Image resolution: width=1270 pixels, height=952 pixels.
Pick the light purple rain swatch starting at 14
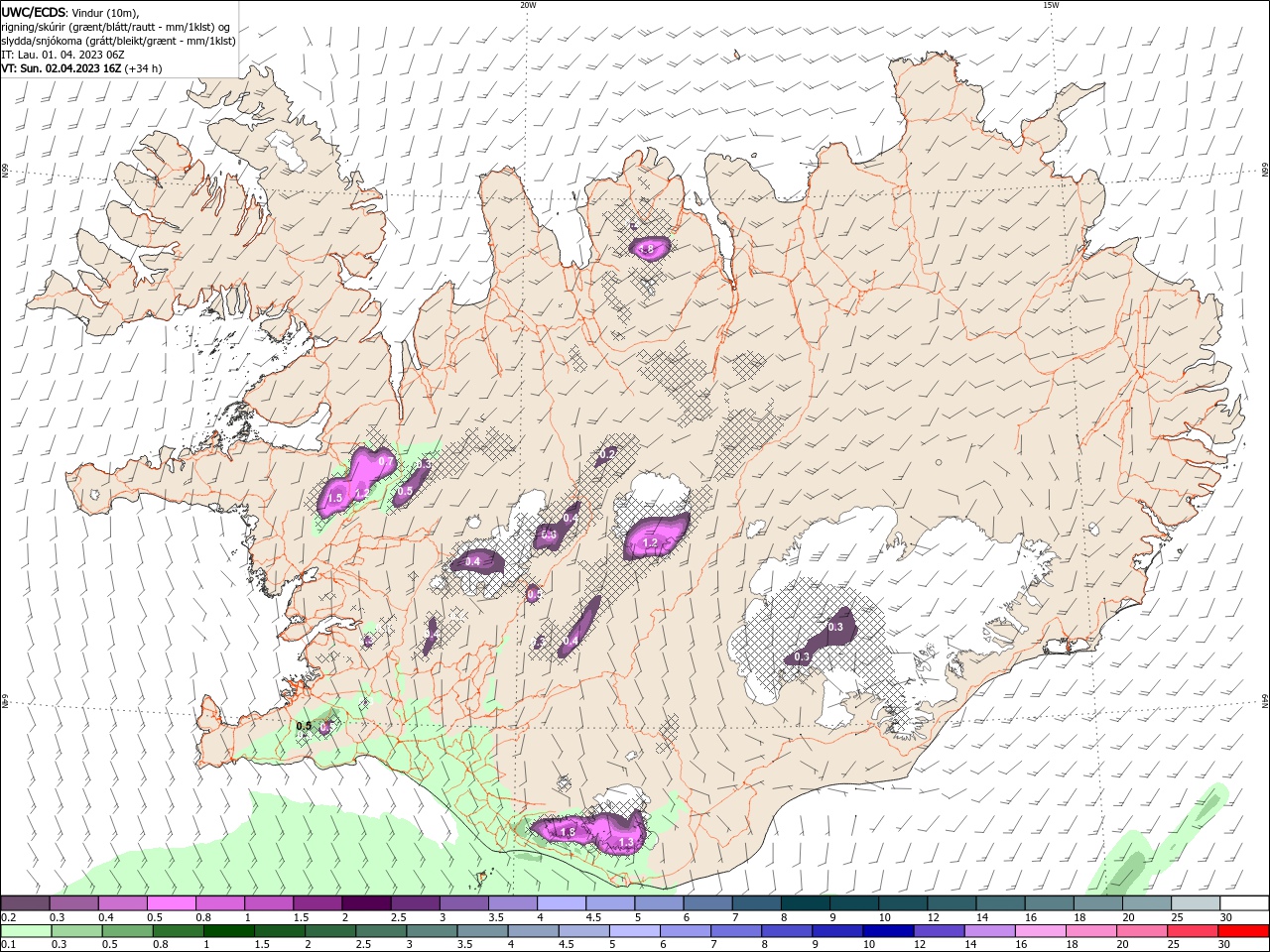tap(988, 931)
